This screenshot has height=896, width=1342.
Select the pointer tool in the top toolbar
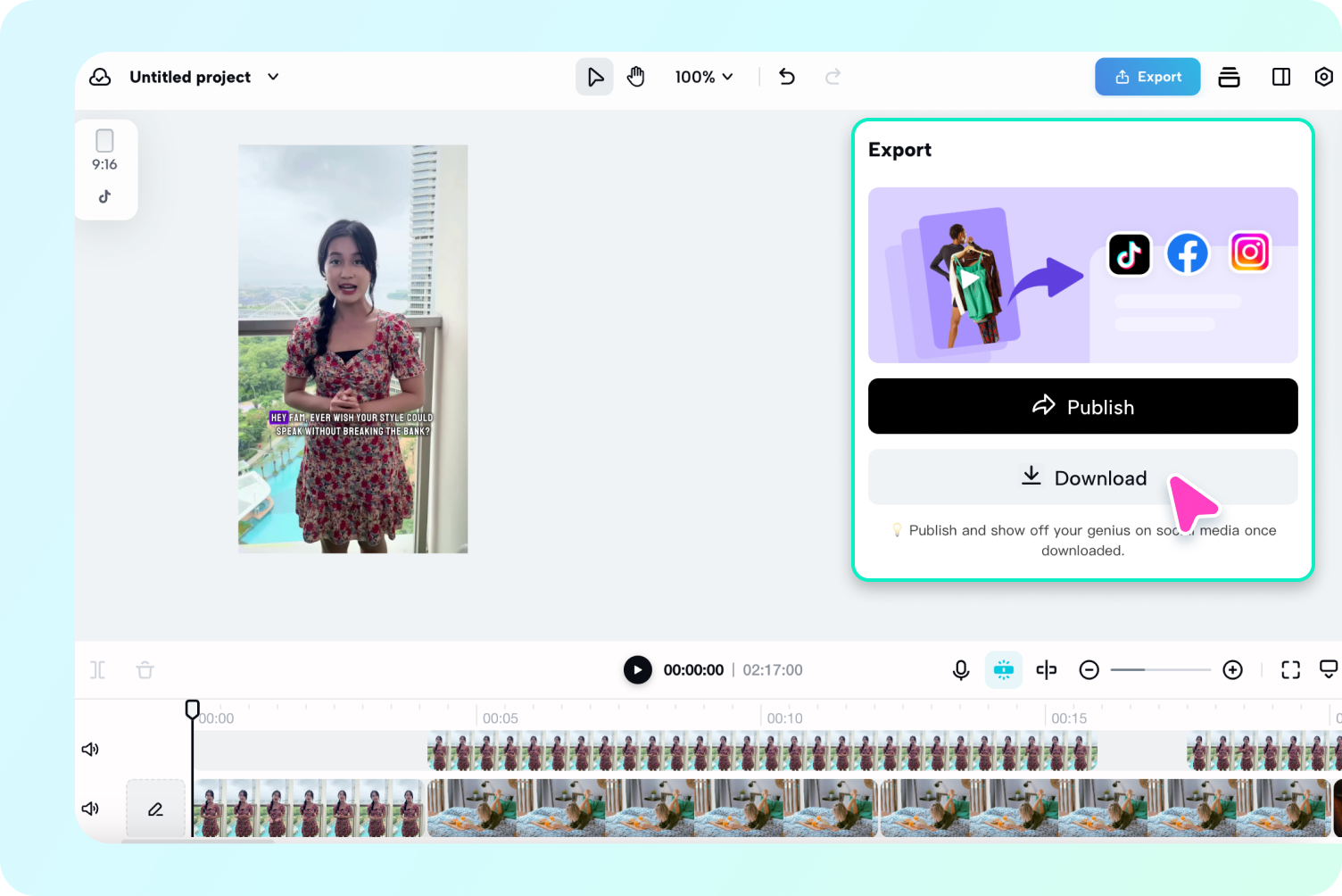pyautogui.click(x=594, y=77)
